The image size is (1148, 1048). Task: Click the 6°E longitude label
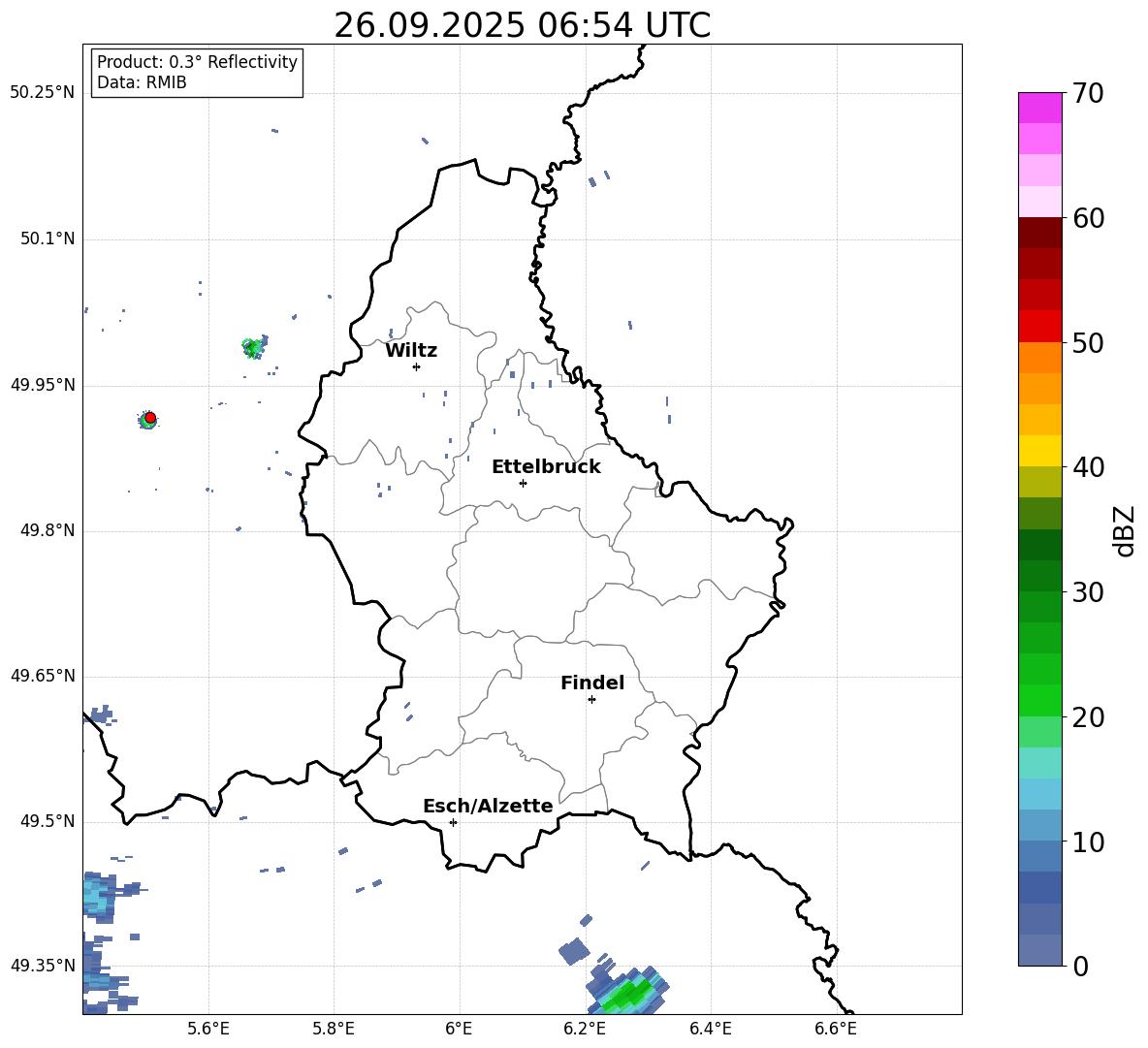(x=459, y=1029)
